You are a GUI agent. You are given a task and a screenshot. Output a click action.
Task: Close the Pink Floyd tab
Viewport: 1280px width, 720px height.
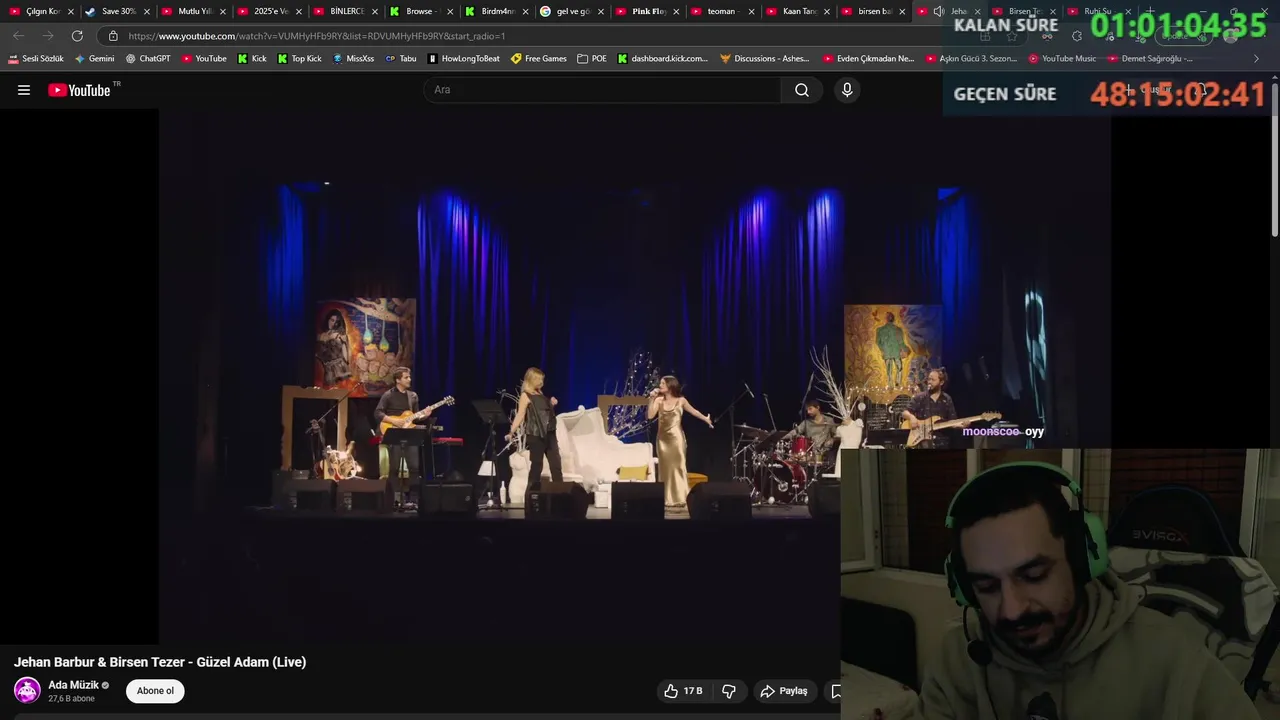(x=677, y=12)
